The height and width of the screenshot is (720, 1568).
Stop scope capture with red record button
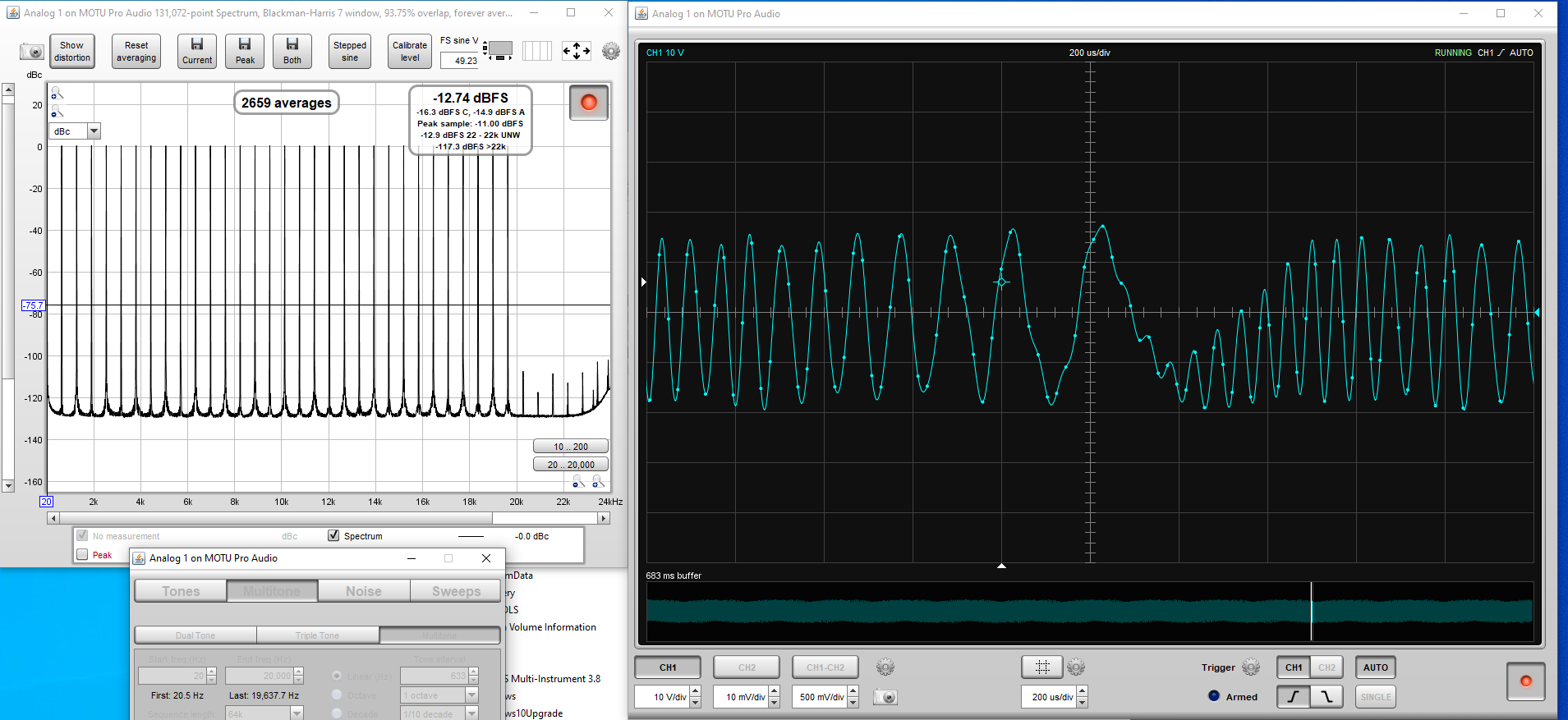pos(1526,681)
